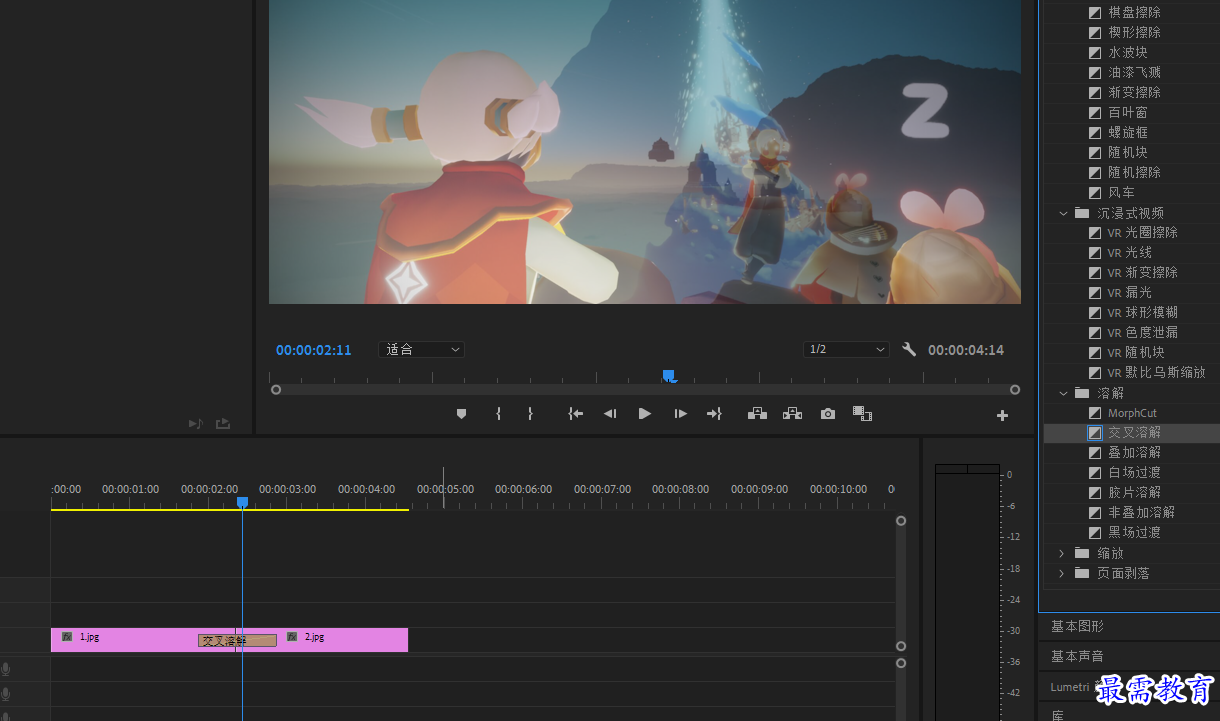Select the 螺旋框 transition

coord(1127,132)
